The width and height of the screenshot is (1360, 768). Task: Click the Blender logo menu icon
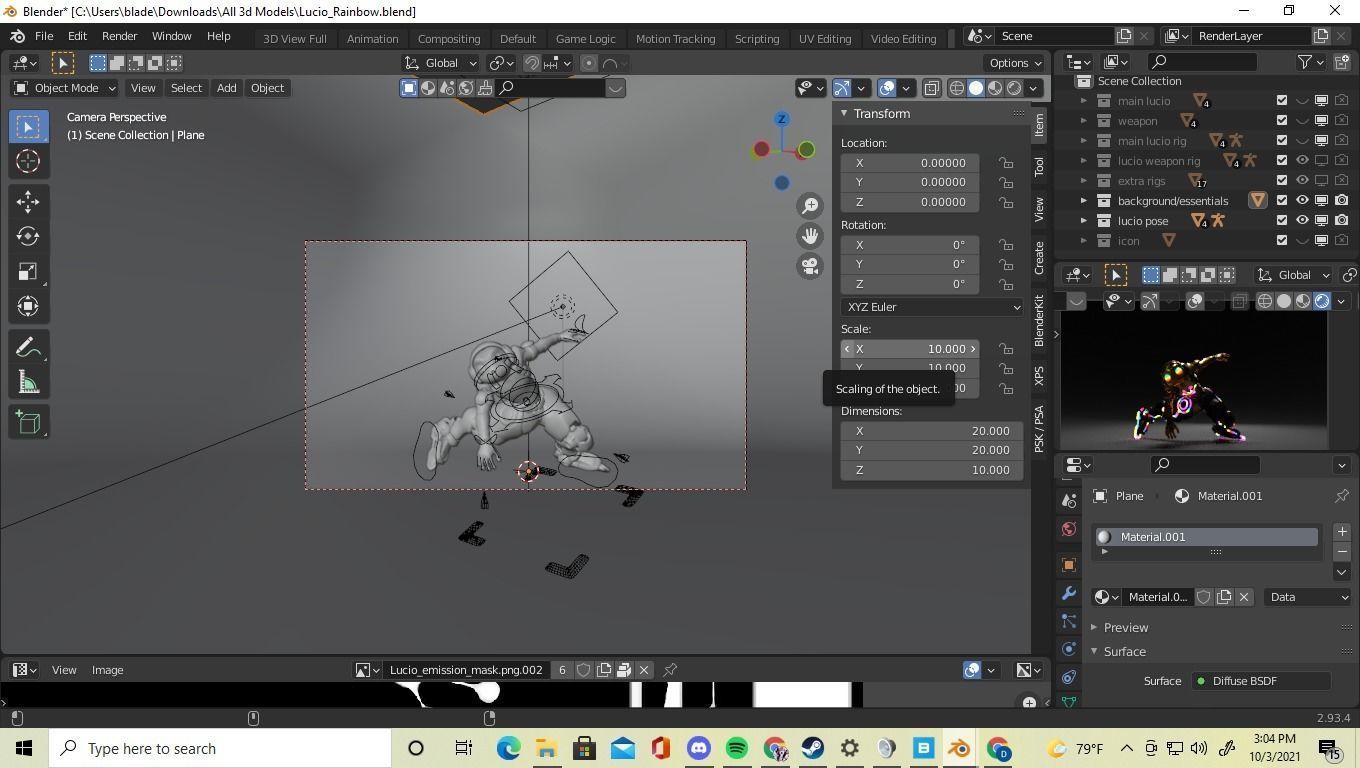[18, 36]
